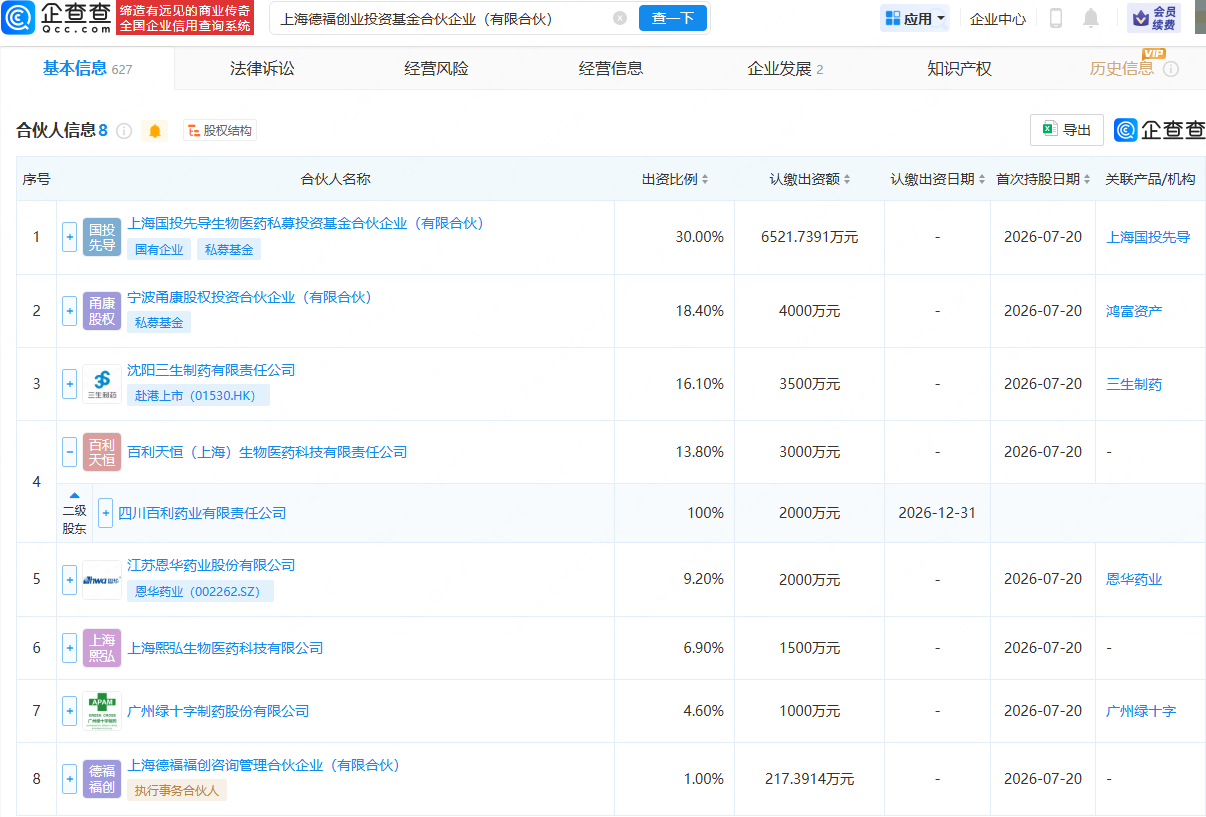1206x817 pixels.
Task: Expand row 8 上海德福福创 shareholders
Action: (x=70, y=779)
